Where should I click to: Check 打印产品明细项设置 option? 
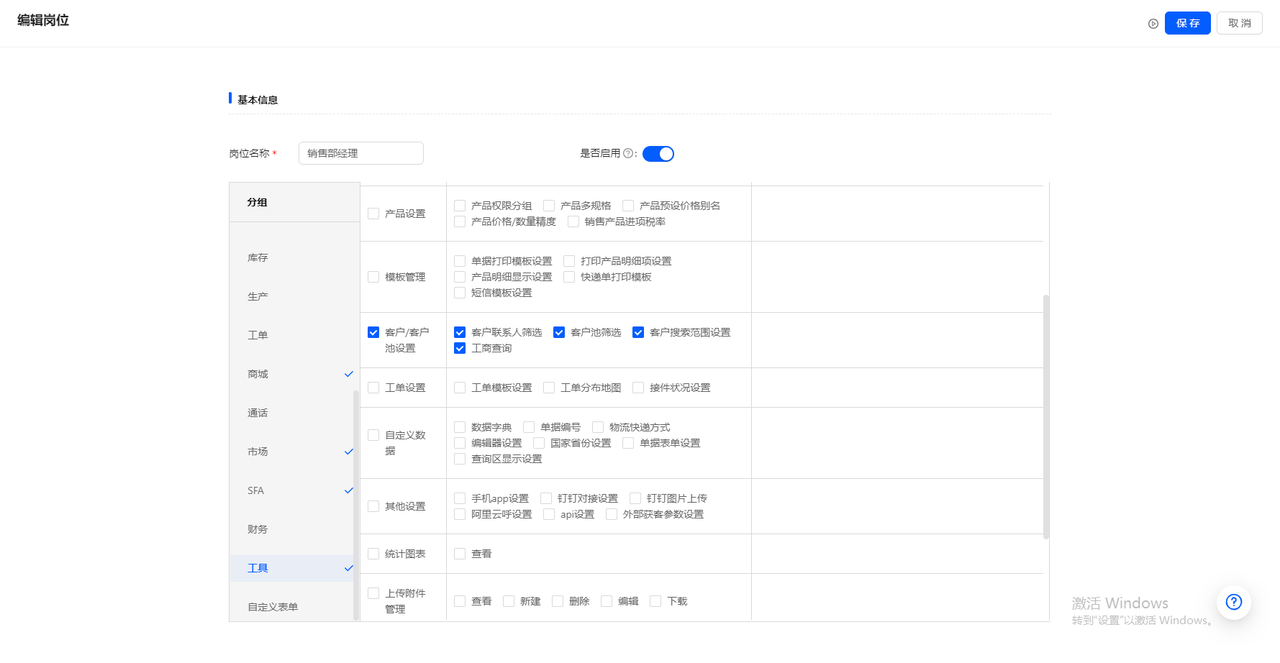[569, 261]
